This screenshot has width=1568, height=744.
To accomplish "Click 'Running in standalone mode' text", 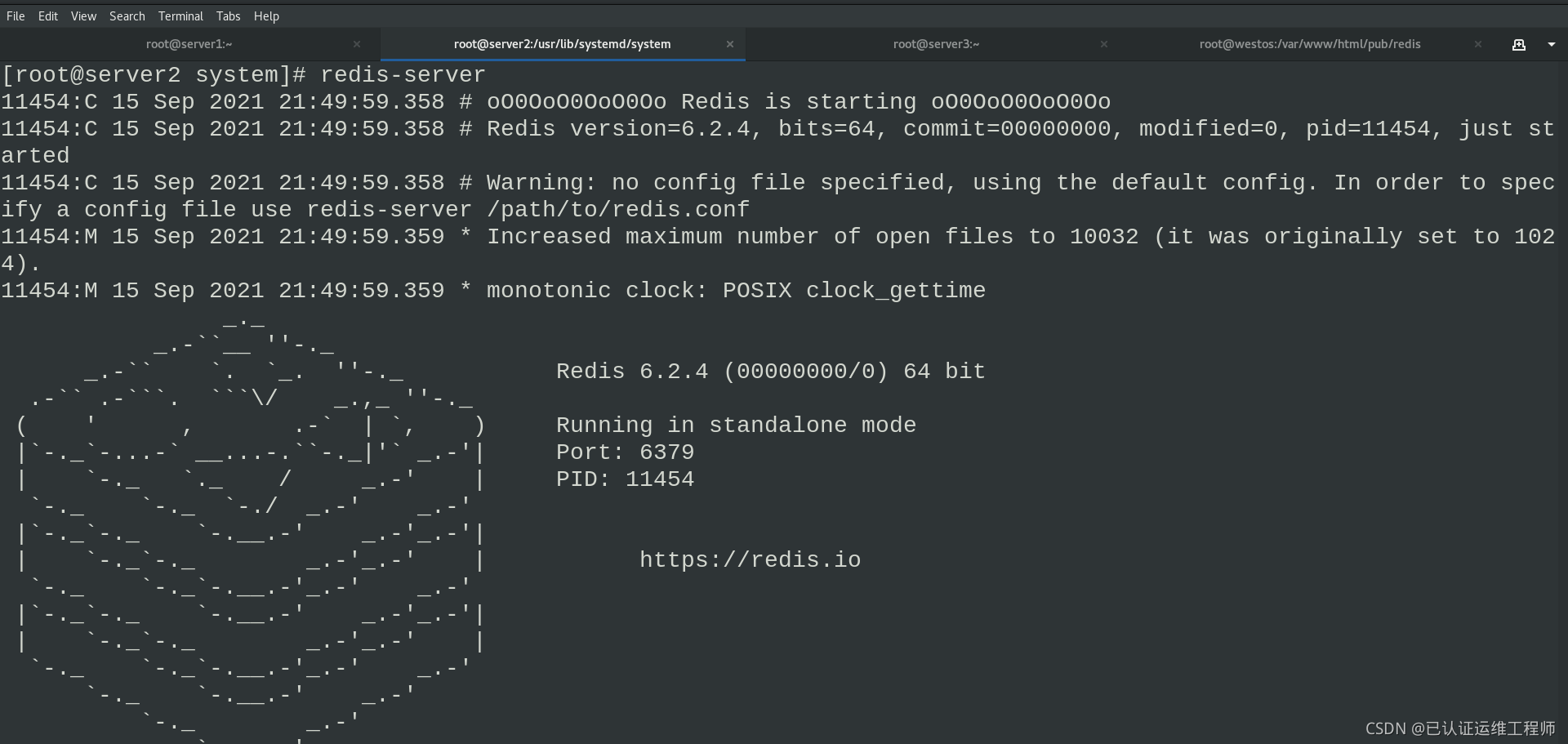I will (x=736, y=425).
